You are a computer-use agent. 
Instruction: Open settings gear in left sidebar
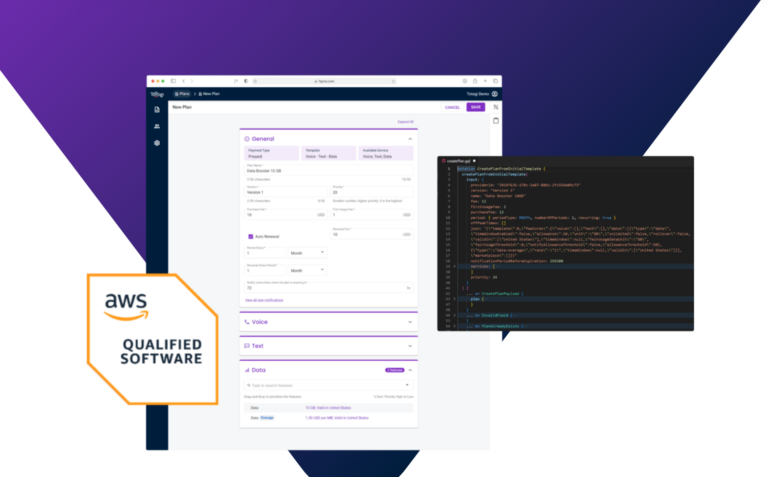tap(157, 143)
